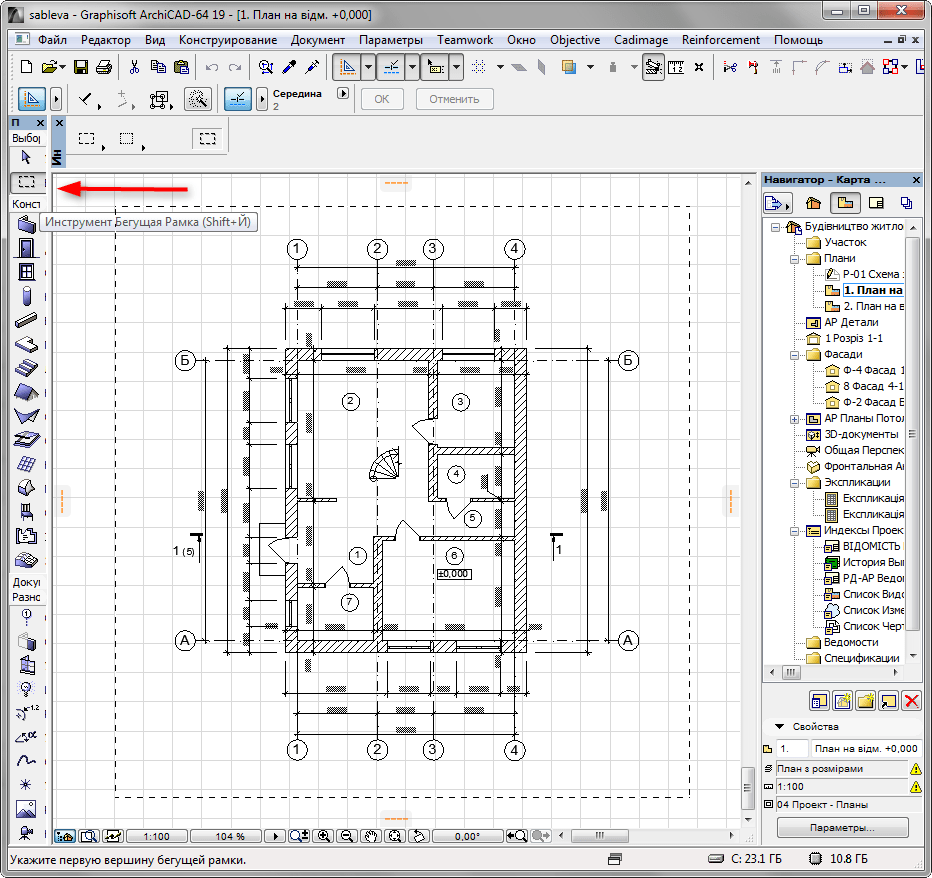
Task: Click the Cut (scissors) icon
Action: click(x=133, y=67)
